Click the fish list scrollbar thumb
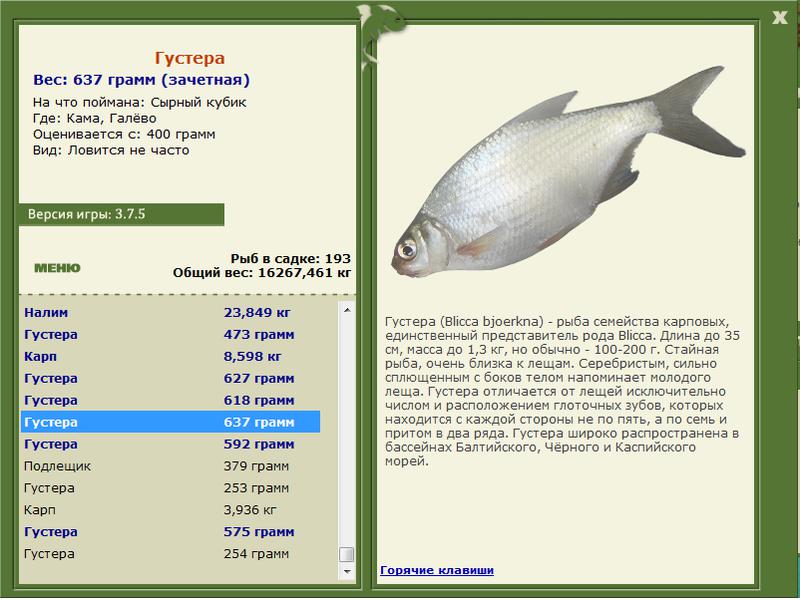 pos(347,554)
